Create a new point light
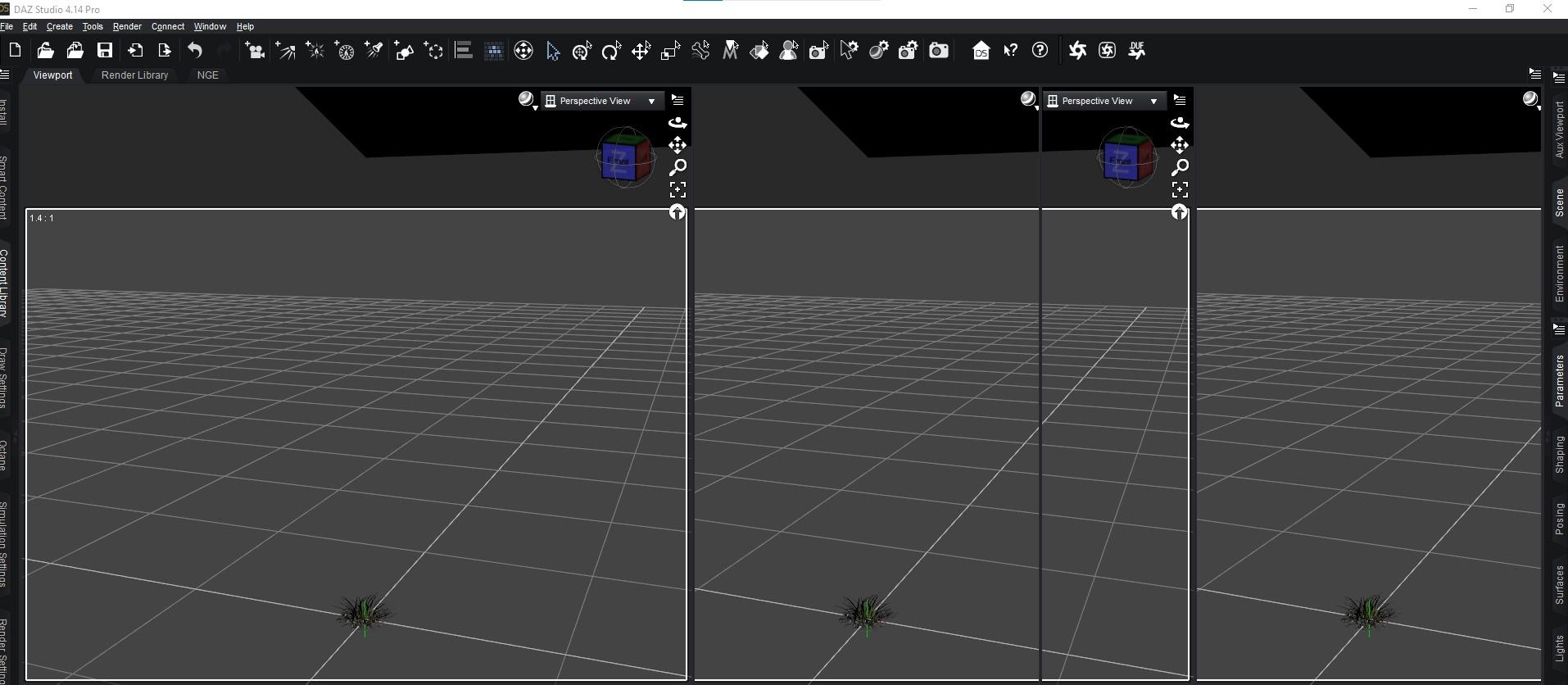This screenshot has width=1568, height=685. [x=315, y=51]
